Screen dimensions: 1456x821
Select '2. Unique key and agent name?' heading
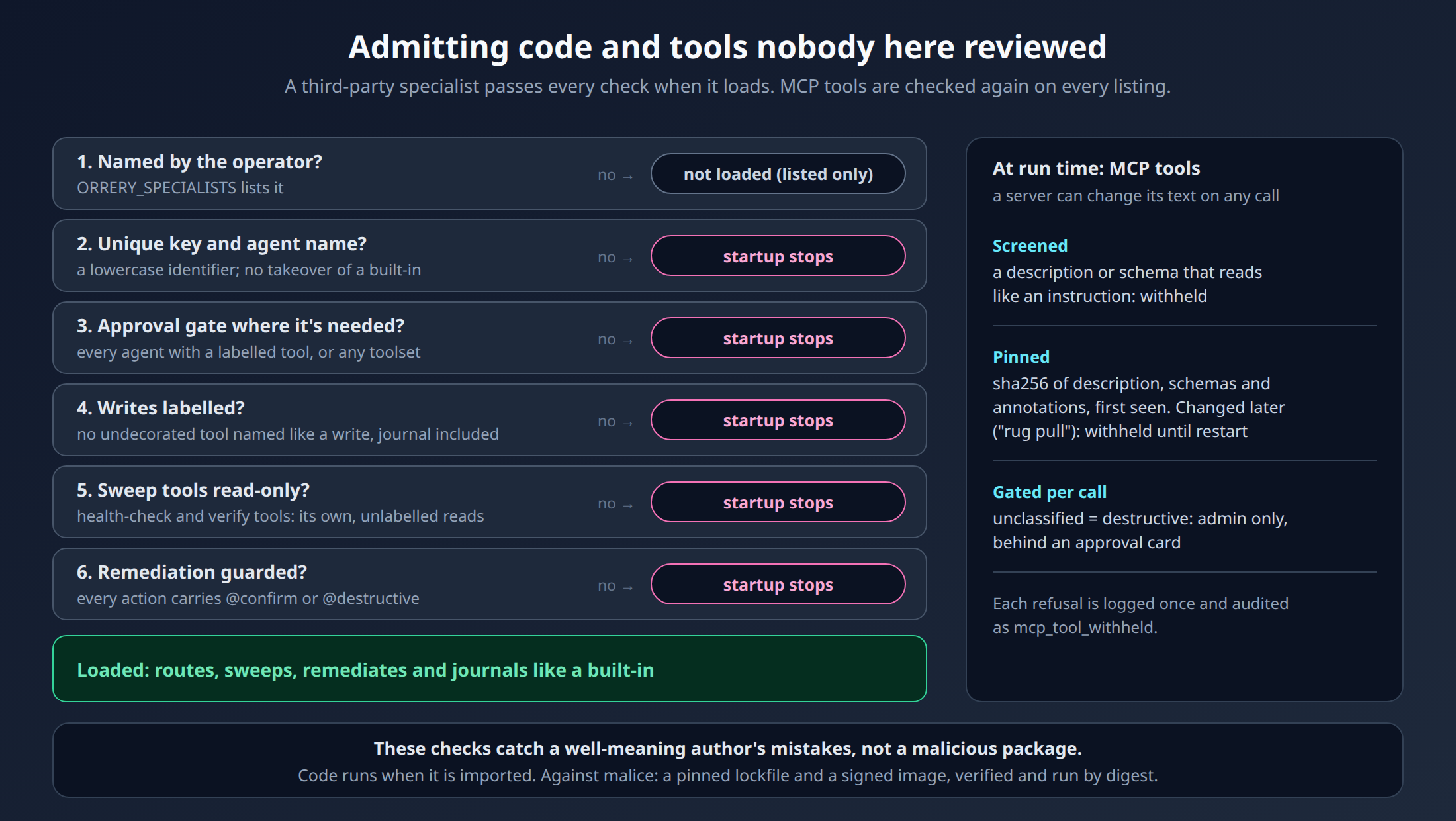[221, 244]
